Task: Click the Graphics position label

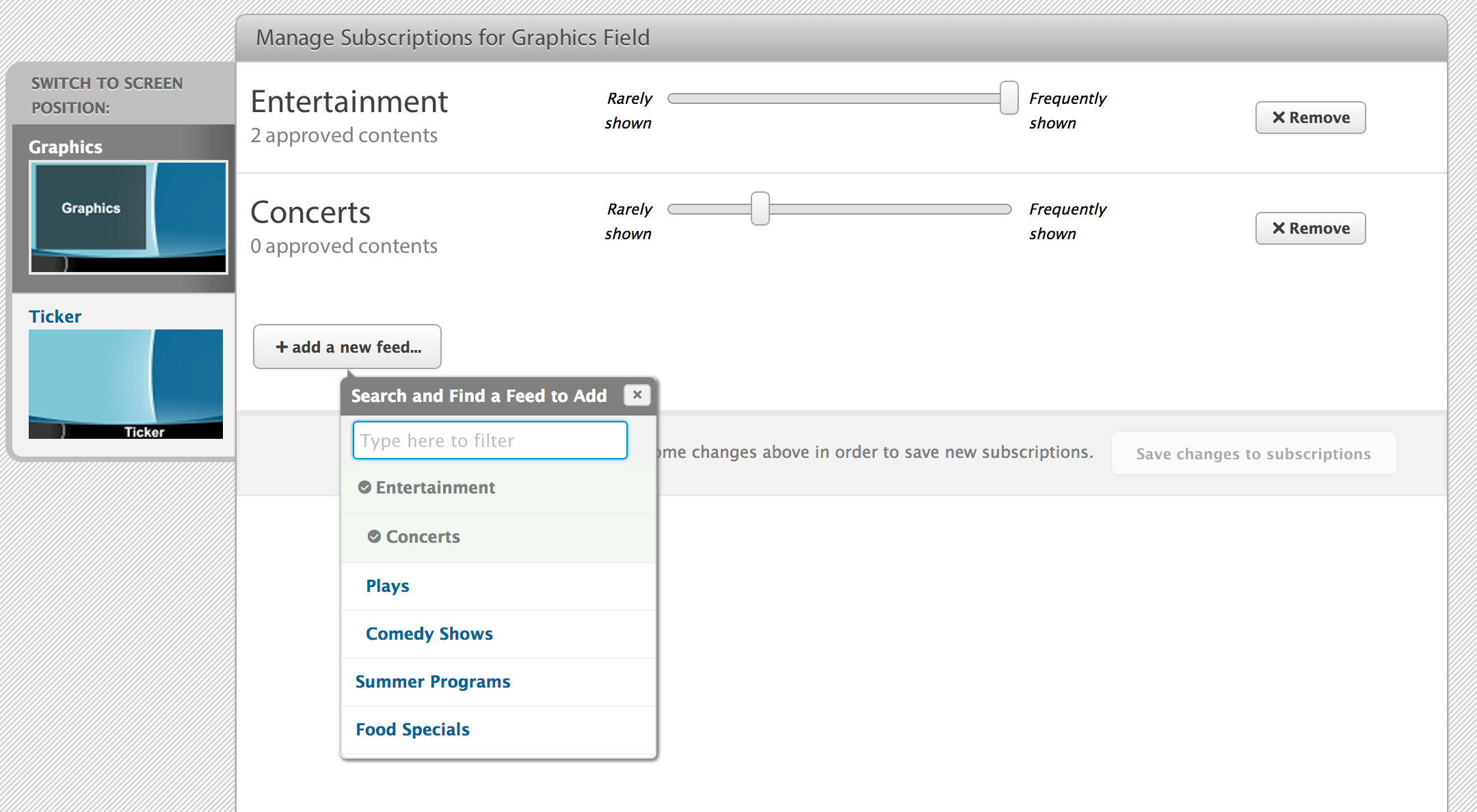Action: click(x=66, y=147)
